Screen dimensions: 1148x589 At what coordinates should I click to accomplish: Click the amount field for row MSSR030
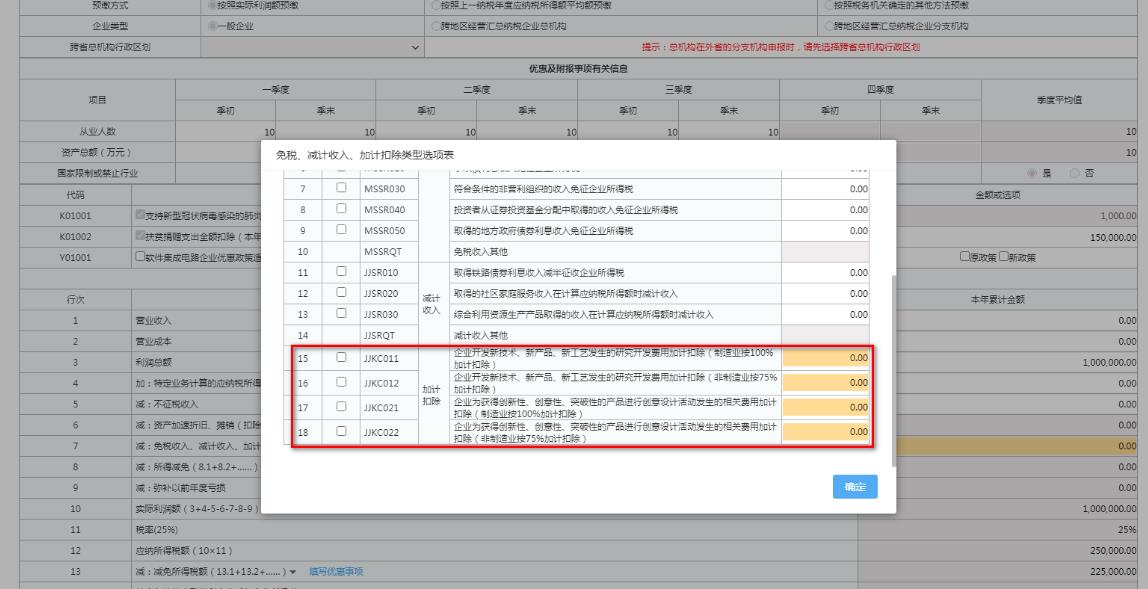click(826, 188)
